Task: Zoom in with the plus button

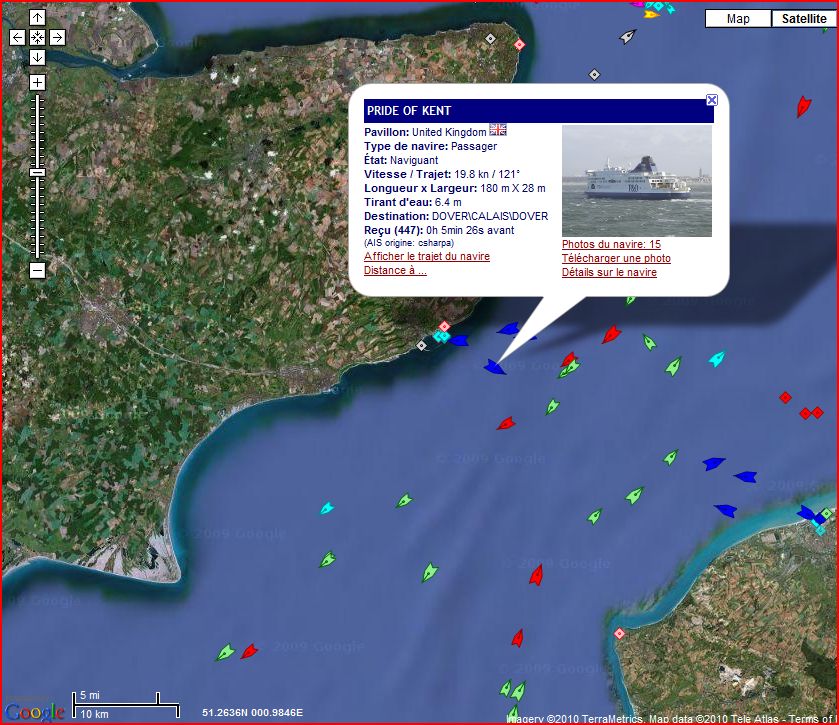Action: coord(37,82)
